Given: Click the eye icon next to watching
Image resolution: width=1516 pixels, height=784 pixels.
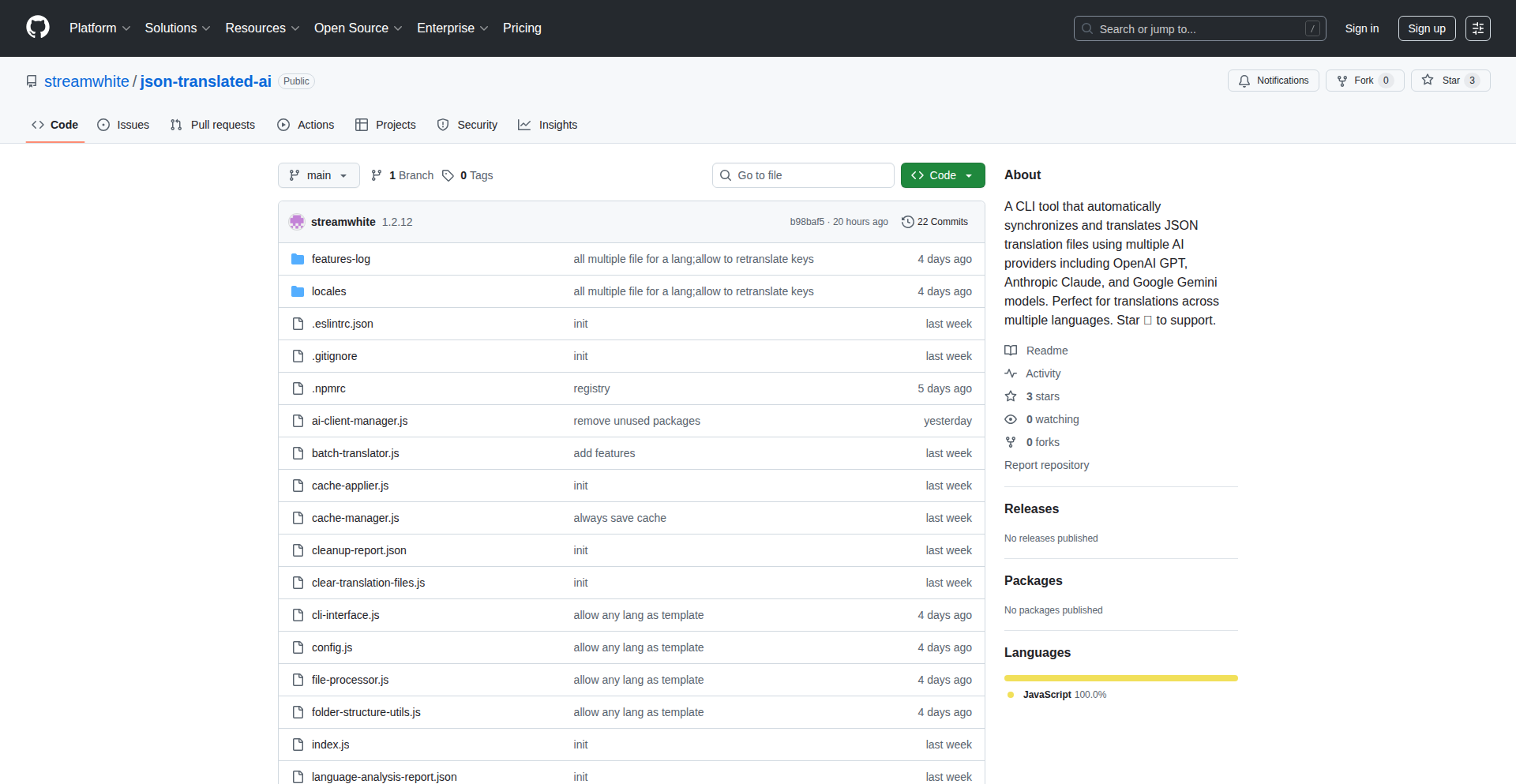Looking at the screenshot, I should click(x=1011, y=419).
